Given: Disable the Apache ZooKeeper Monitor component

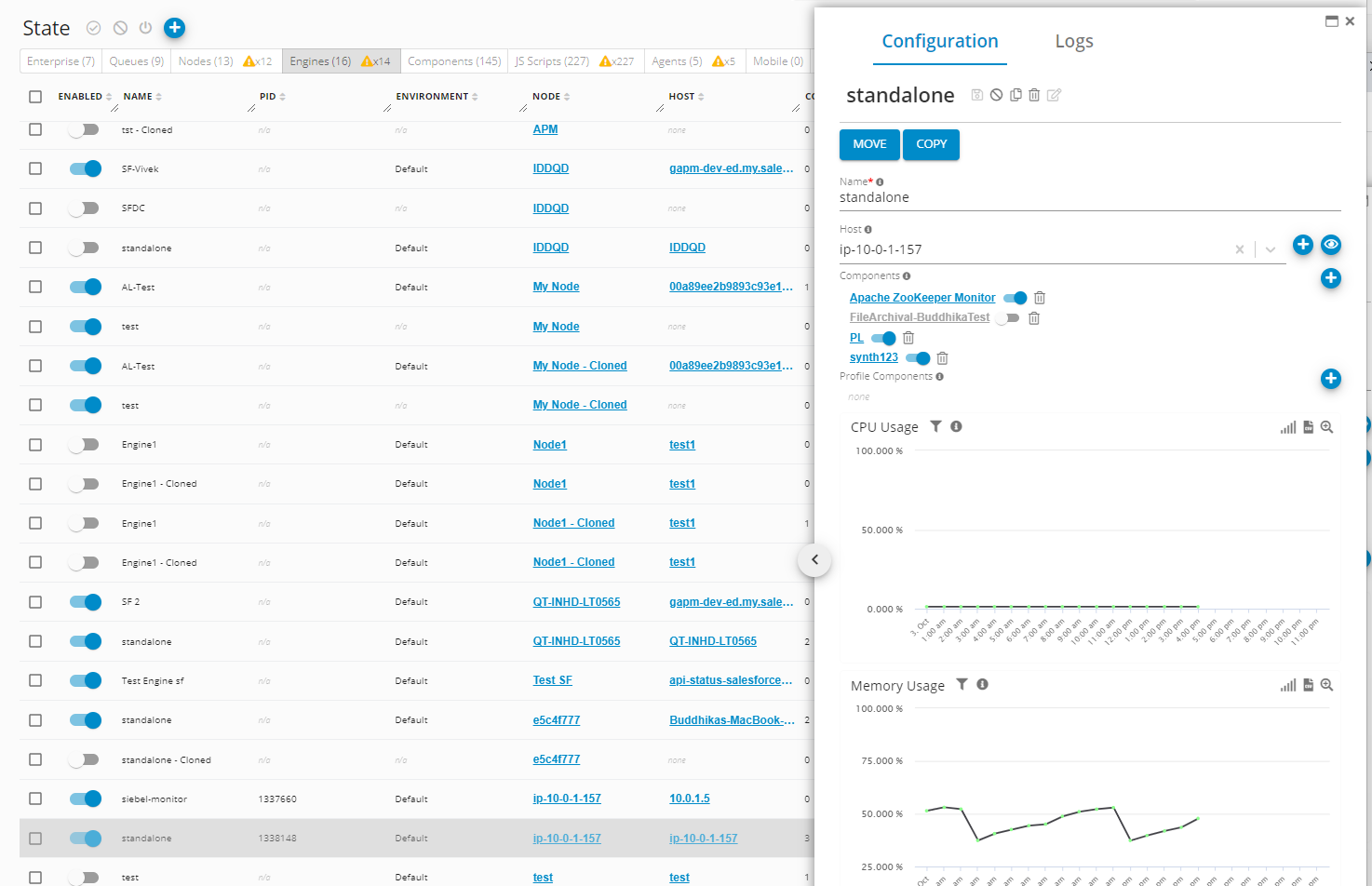Looking at the screenshot, I should click(x=1015, y=298).
